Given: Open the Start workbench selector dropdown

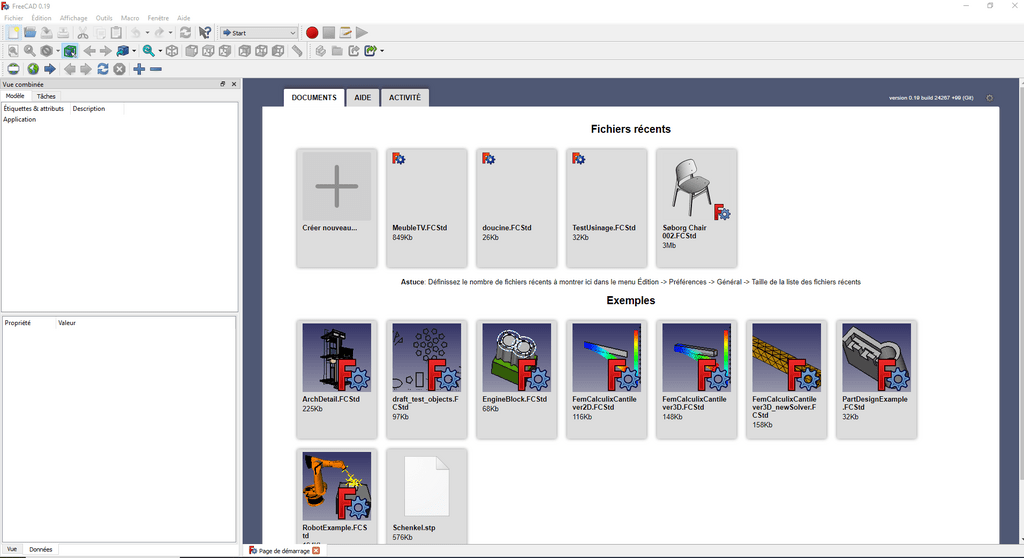Looking at the screenshot, I should pyautogui.click(x=259, y=33).
